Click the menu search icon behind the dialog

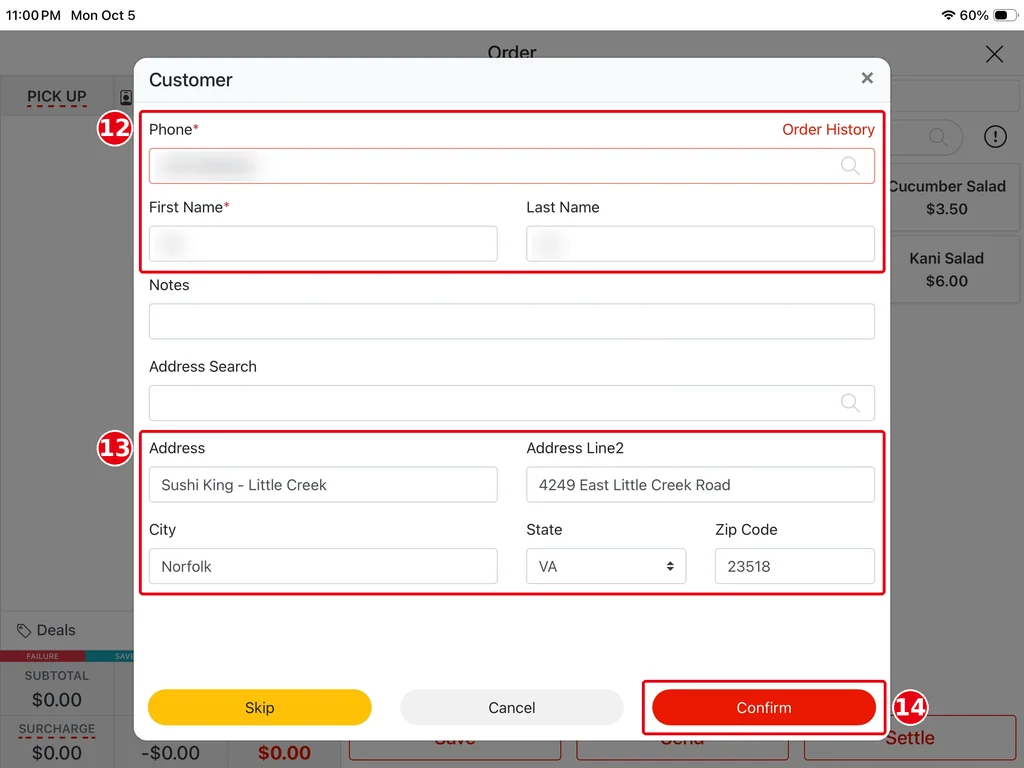click(x=938, y=136)
